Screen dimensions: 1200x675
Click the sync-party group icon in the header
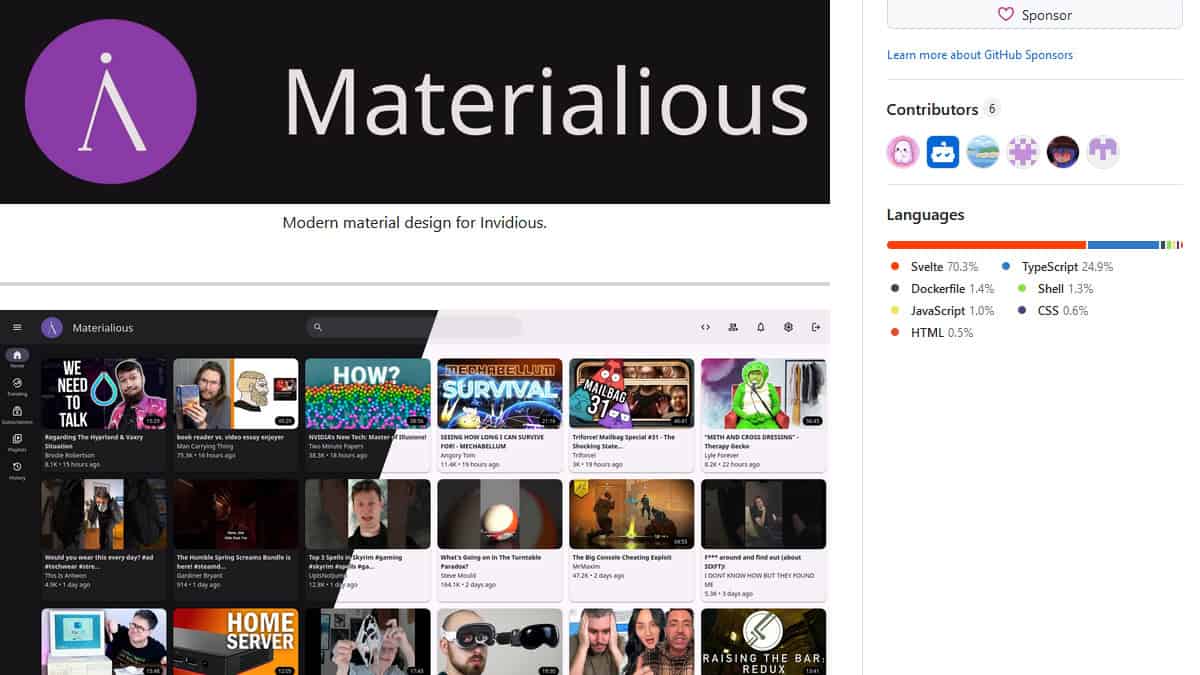point(733,327)
